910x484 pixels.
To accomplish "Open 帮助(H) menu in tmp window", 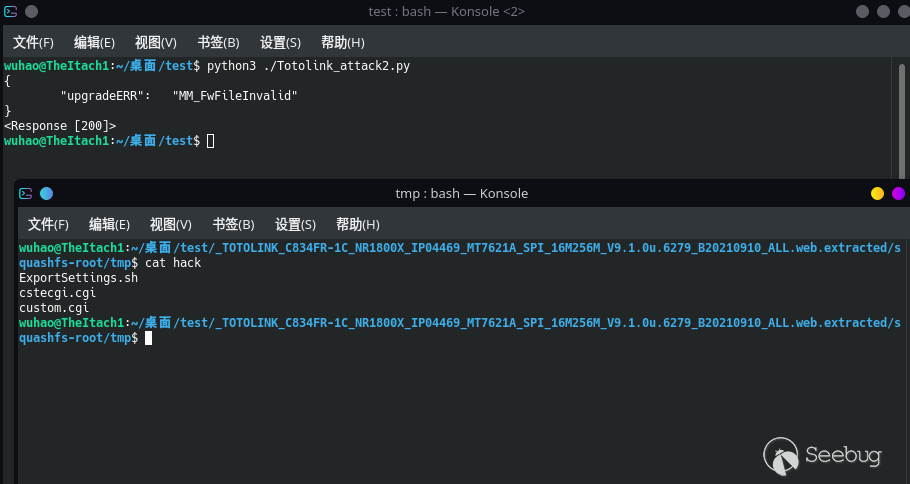I will (x=357, y=225).
